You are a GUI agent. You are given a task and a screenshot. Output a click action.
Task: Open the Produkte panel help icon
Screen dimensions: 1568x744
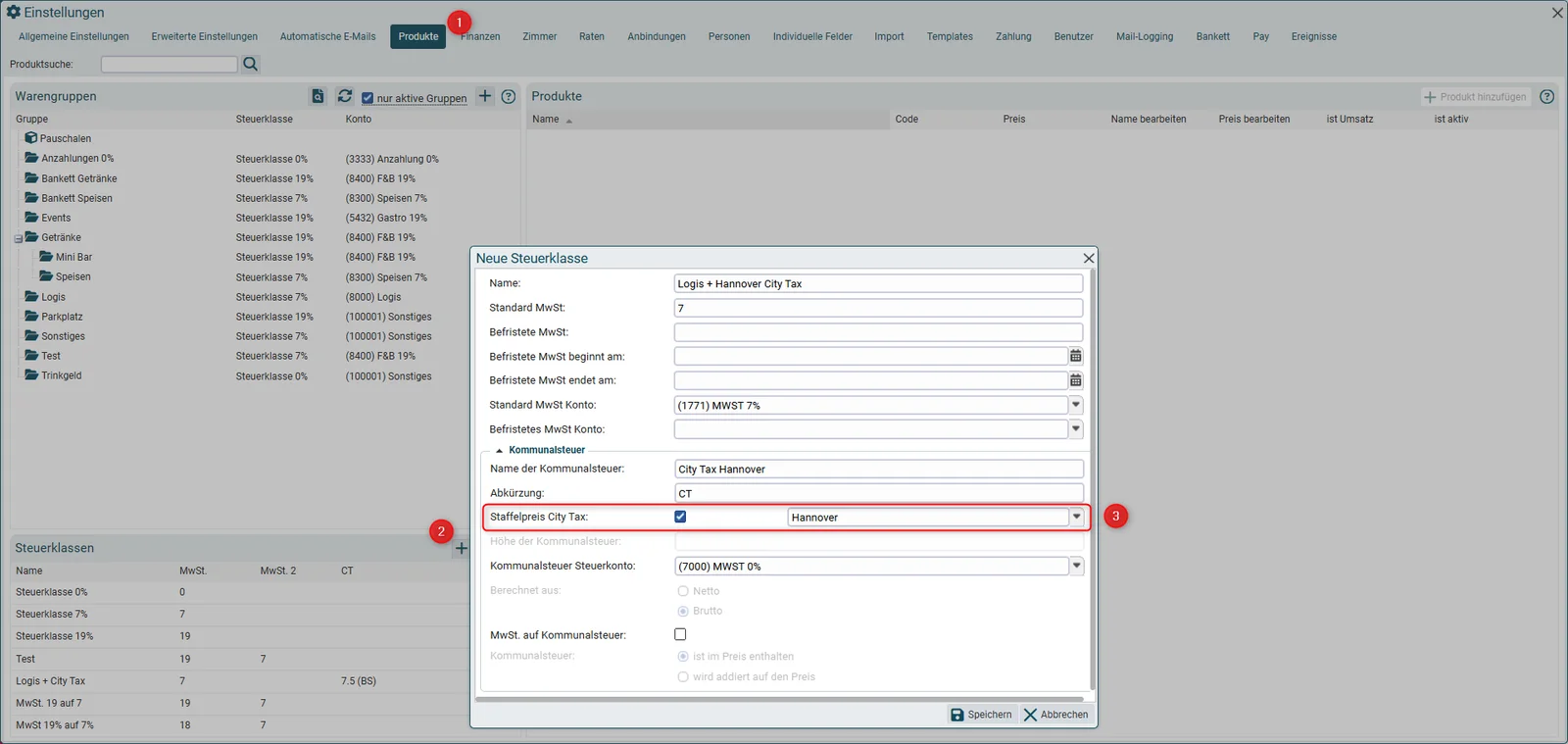(x=1547, y=96)
